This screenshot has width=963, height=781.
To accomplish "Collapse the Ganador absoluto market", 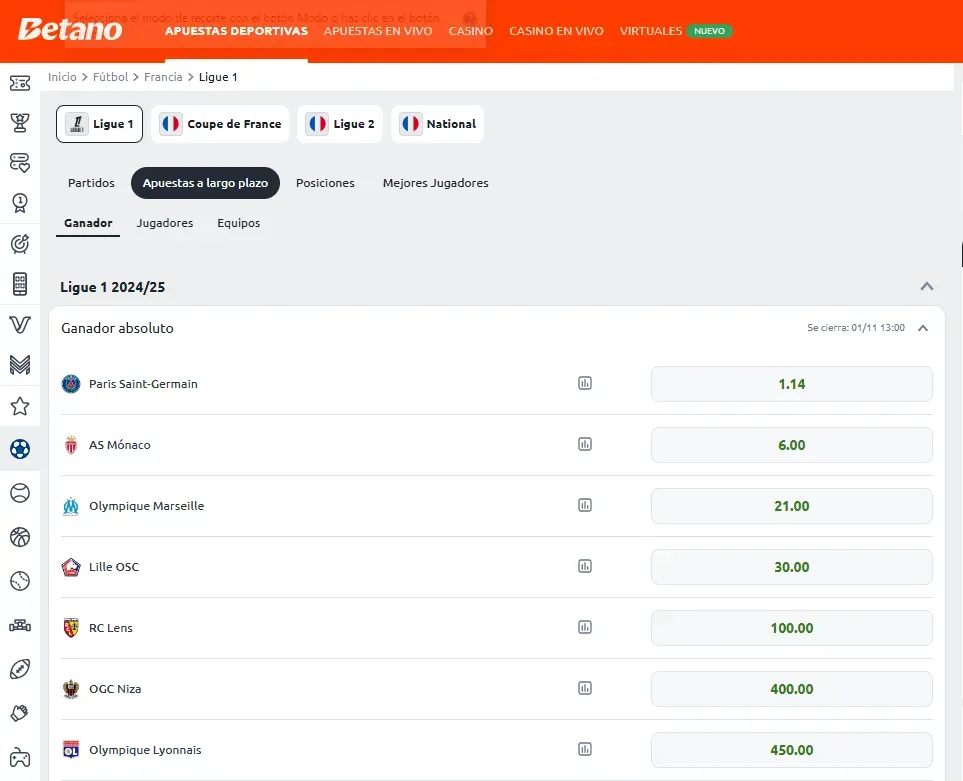I will coord(923,328).
